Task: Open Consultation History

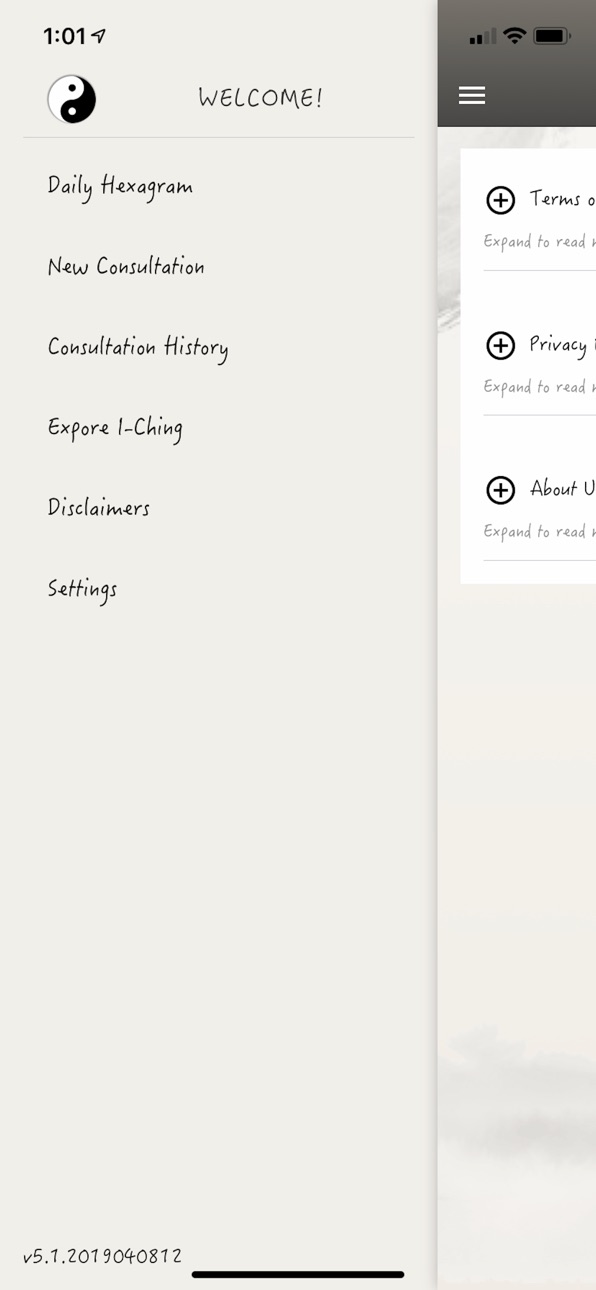Action: (138, 348)
